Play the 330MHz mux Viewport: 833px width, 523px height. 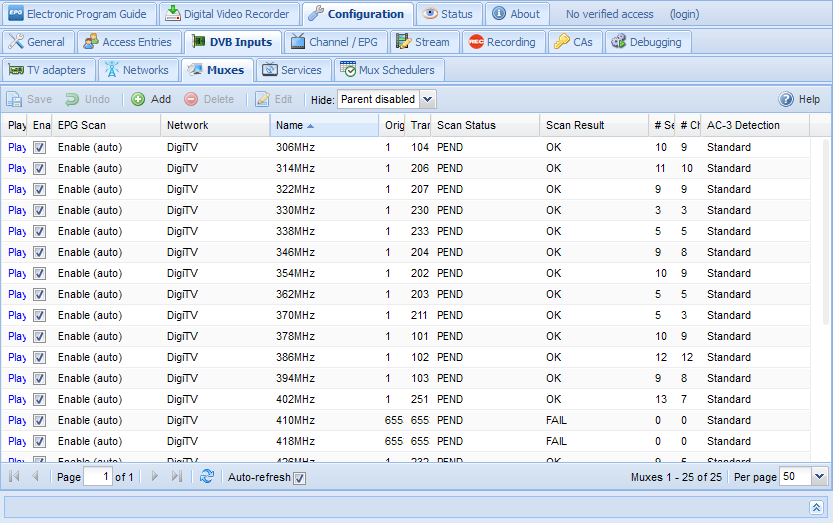(x=17, y=210)
